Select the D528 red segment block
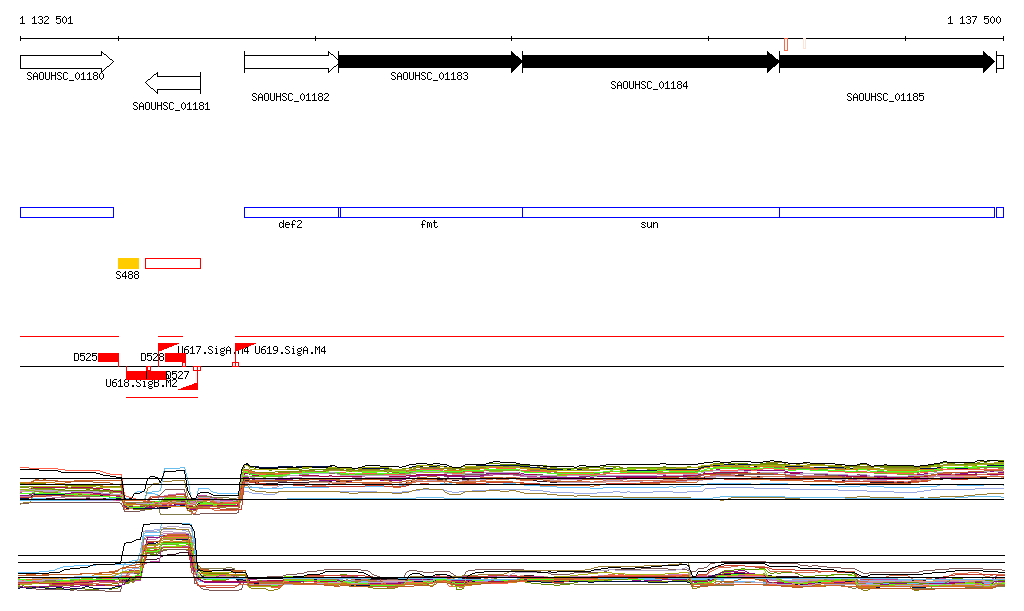 coord(175,357)
